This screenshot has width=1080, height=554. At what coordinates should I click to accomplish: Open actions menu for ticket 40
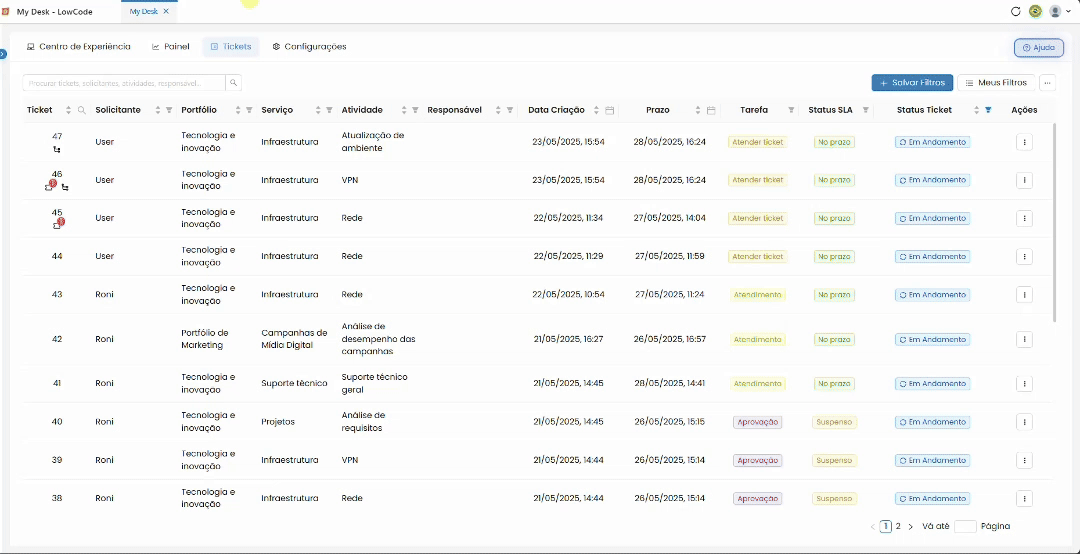pyautogui.click(x=1024, y=422)
